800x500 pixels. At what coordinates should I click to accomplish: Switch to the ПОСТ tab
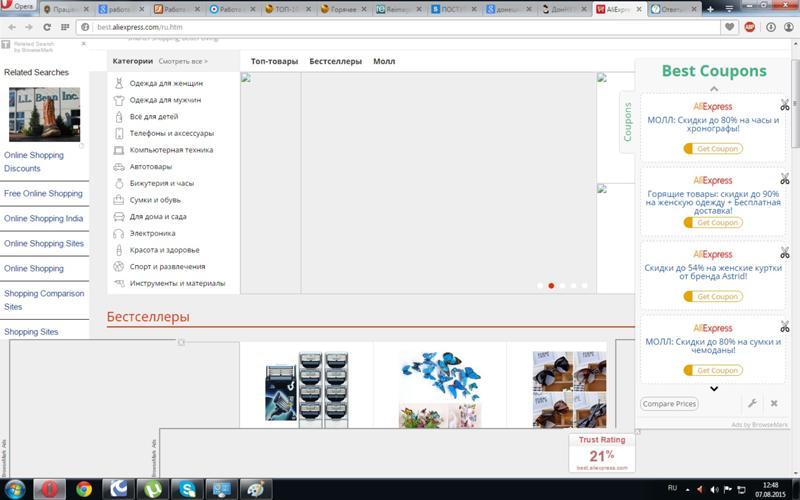pos(454,9)
